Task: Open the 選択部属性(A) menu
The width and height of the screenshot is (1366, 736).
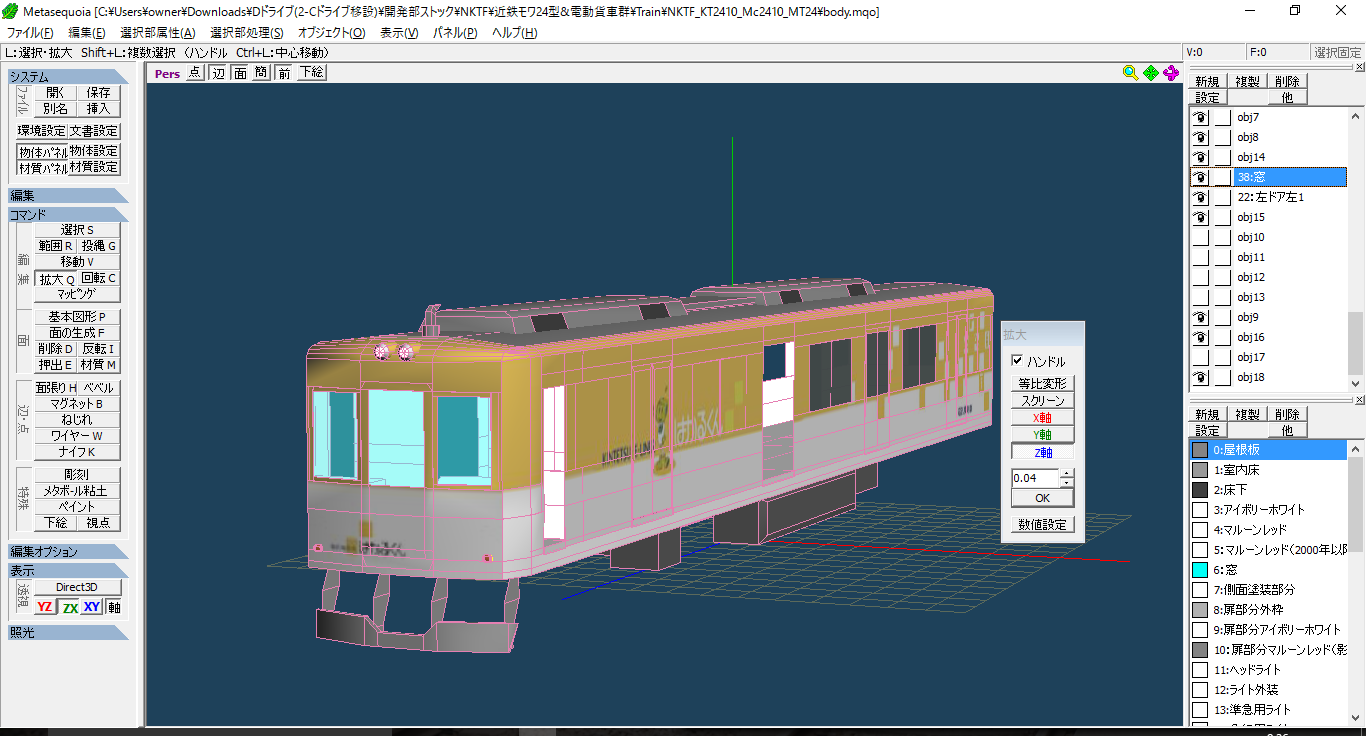Action: click(158, 33)
